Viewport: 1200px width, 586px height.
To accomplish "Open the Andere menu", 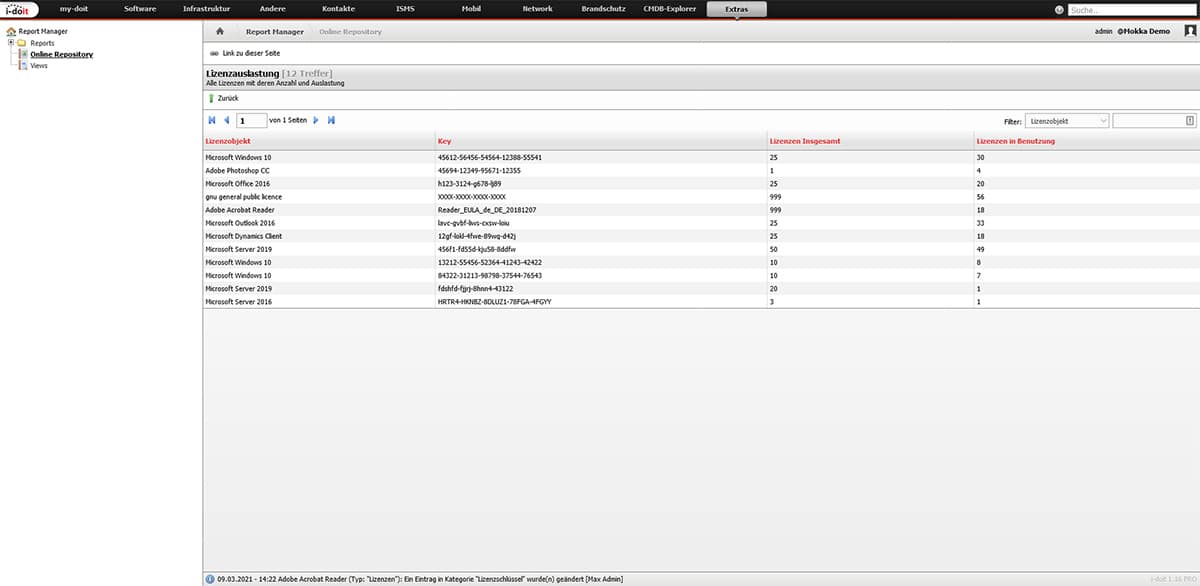I will coord(272,10).
